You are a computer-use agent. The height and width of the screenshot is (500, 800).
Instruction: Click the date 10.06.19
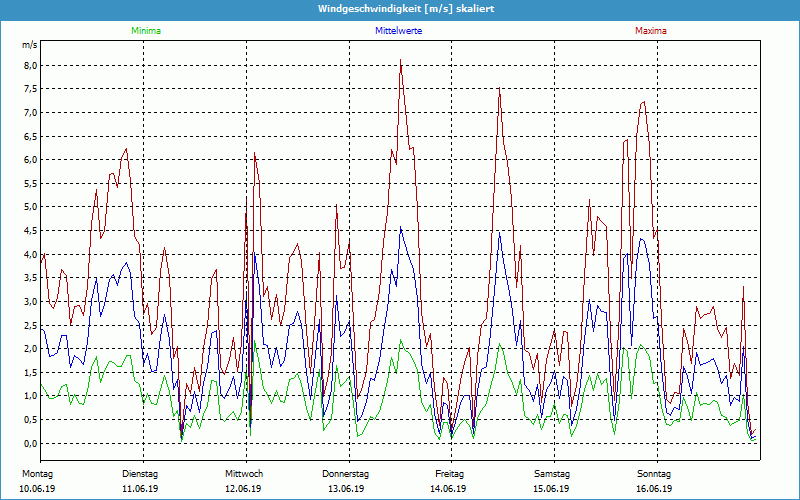[37, 489]
